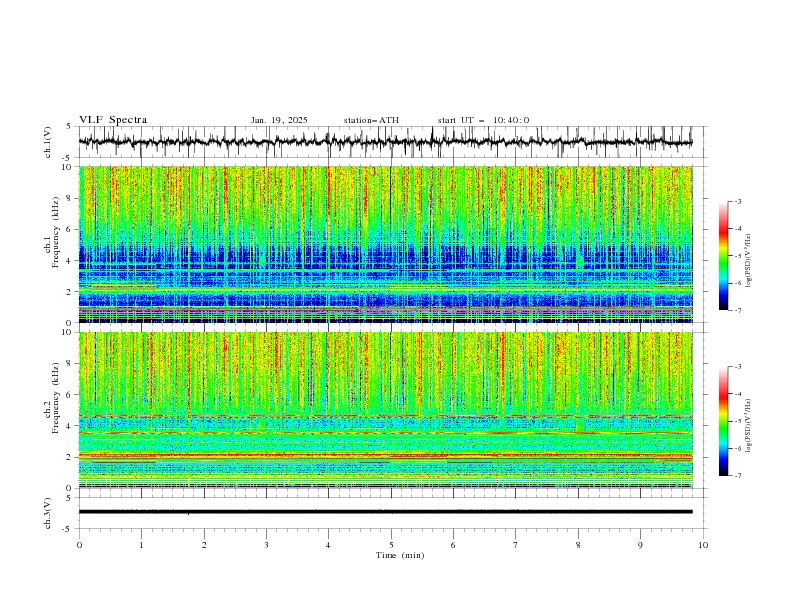
Task: Click the "ch.3(V)" axis label
Action: pyautogui.click(x=48, y=513)
